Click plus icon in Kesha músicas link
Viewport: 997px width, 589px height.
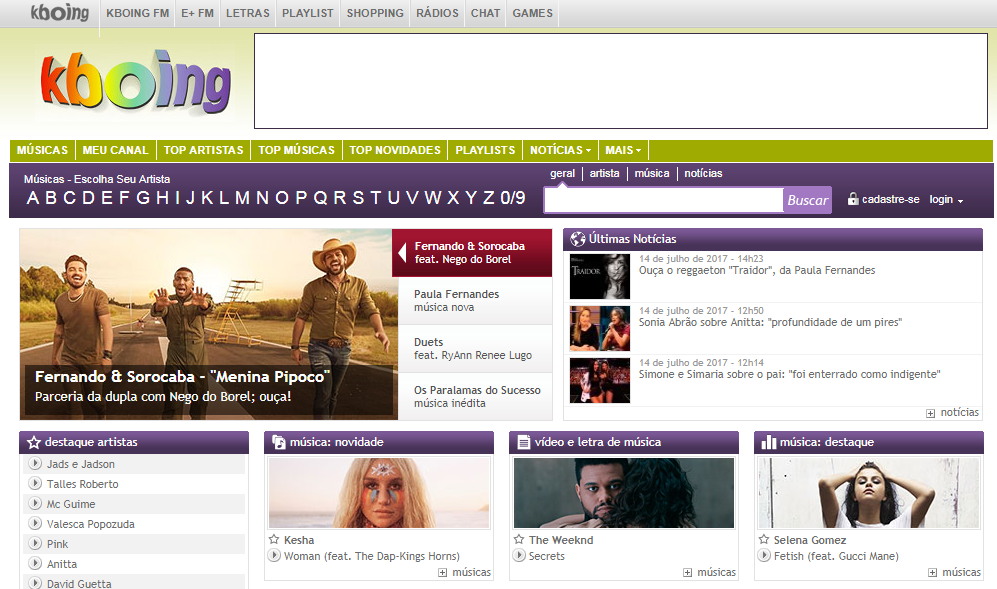[443, 572]
